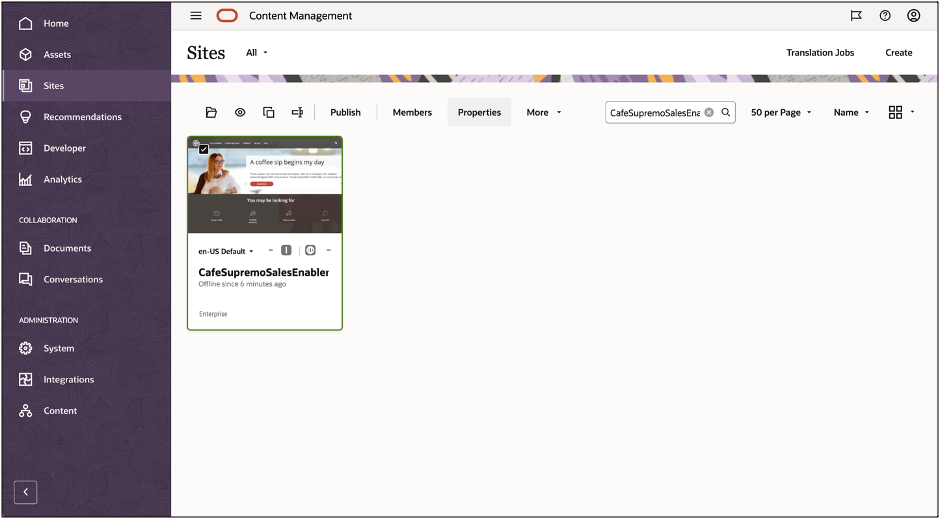Select Sites in the sidebar
Image resolution: width=940 pixels, height=518 pixels.
coord(86,86)
